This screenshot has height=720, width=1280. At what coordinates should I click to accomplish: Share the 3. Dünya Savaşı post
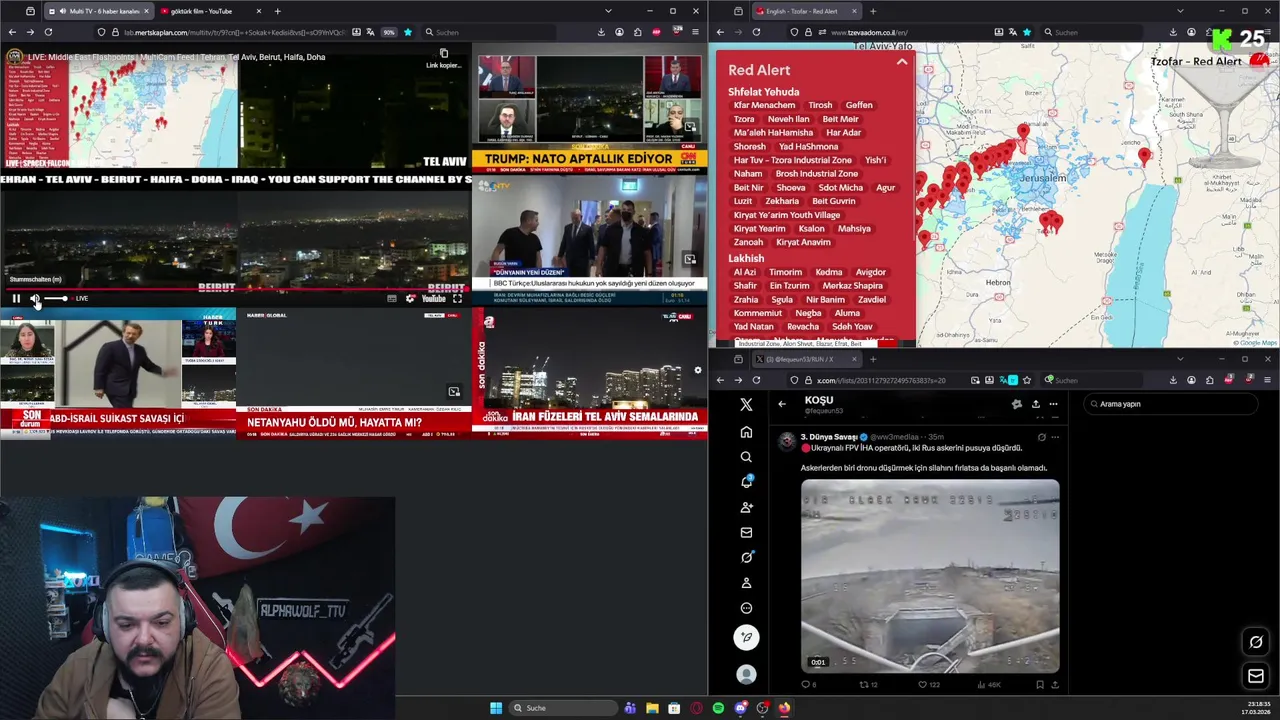pyautogui.click(x=1054, y=685)
